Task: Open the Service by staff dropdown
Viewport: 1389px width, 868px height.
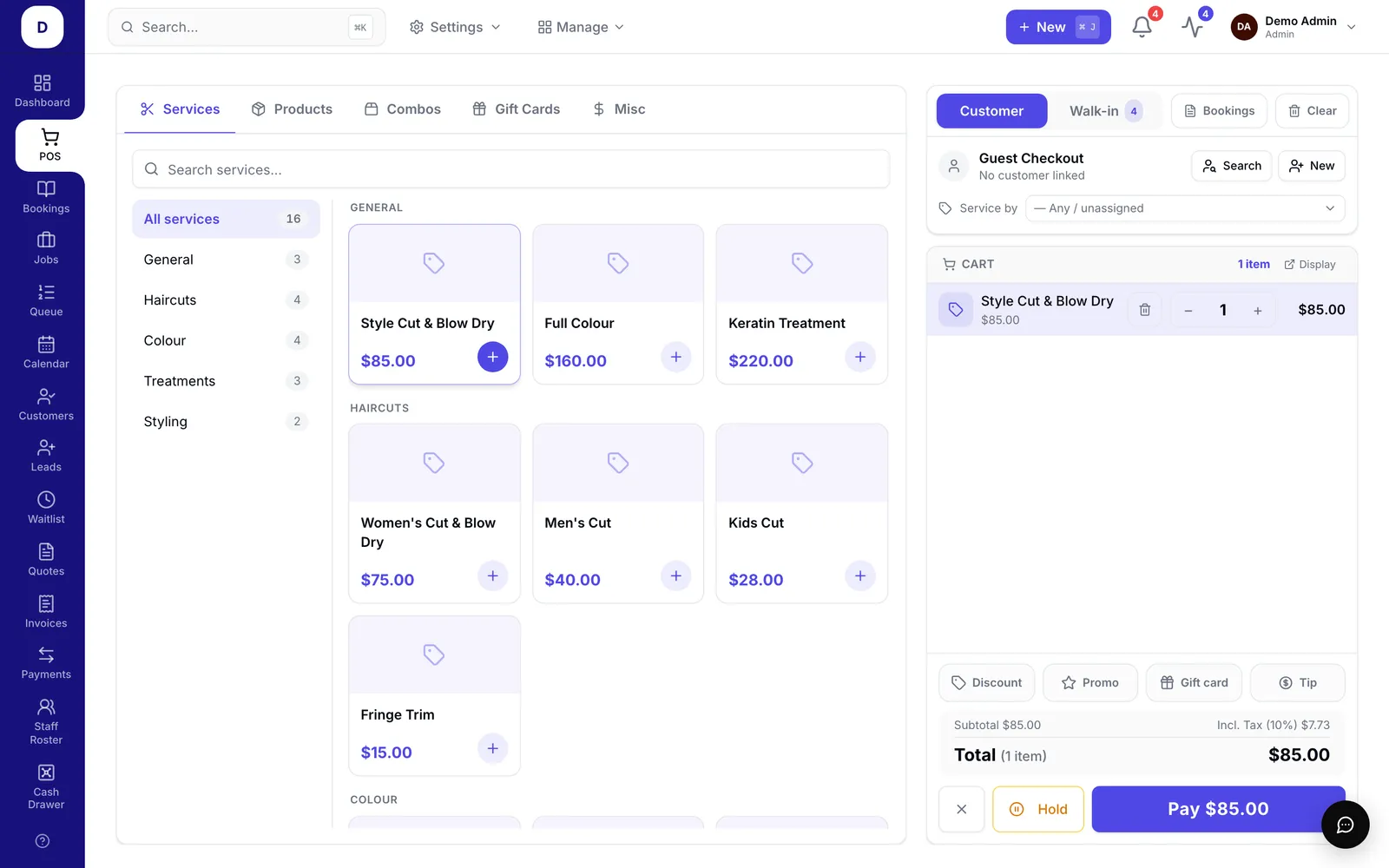Action: click(1185, 208)
